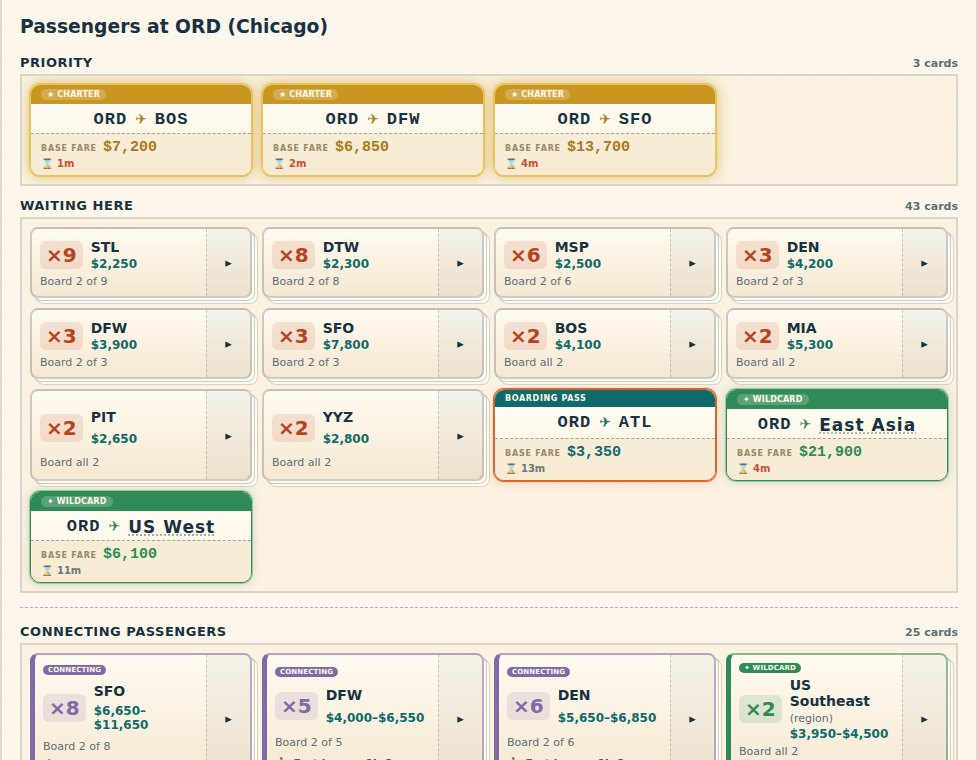Screen dimensions: 978x760
Task: Click the airplane icon on ORD→ATL pass
Action: [605, 422]
